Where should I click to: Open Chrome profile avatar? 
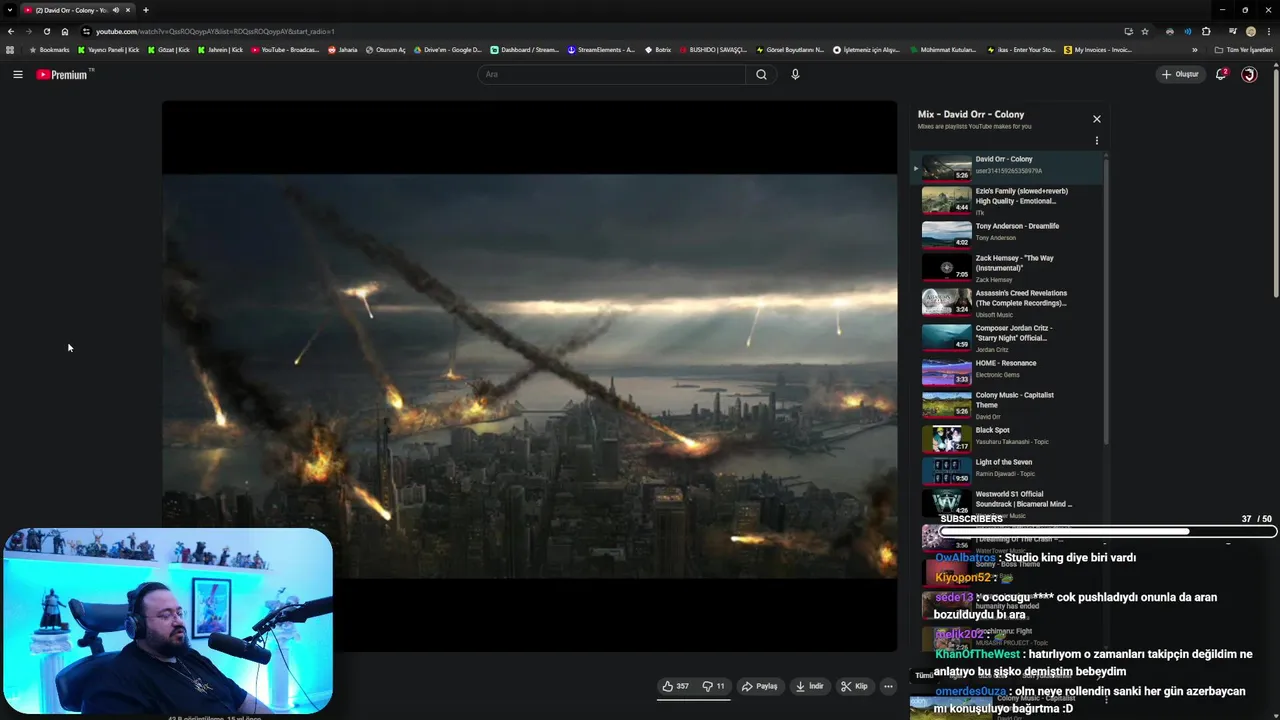click(1250, 31)
